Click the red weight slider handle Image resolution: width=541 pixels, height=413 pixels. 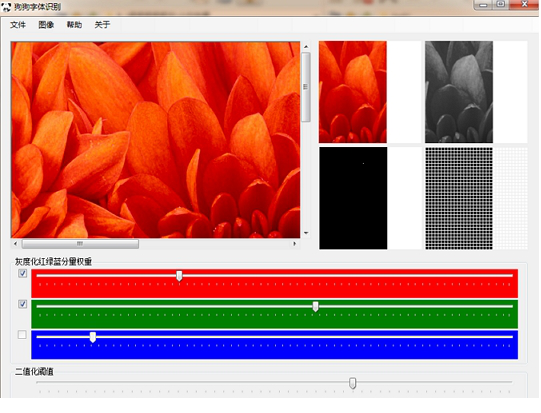click(179, 276)
